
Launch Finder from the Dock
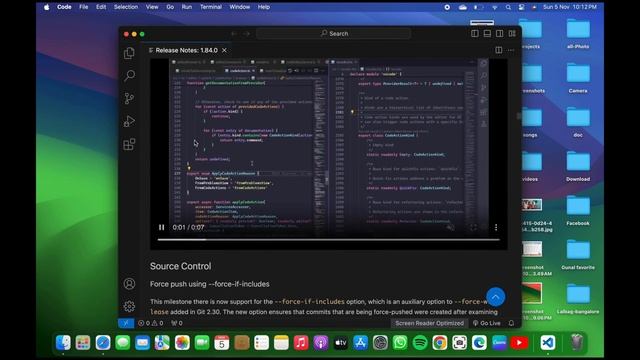tap(63, 342)
